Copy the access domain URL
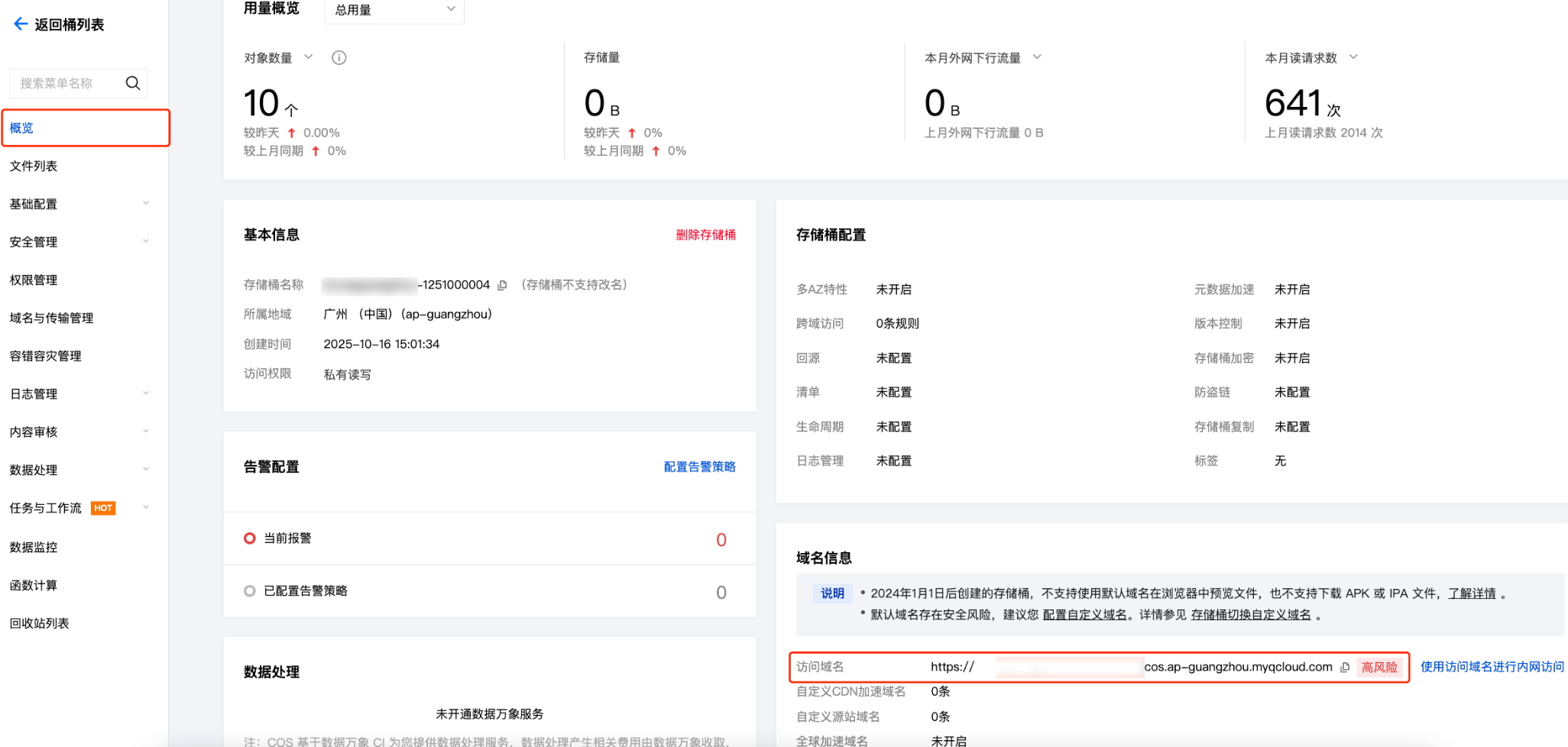 [1345, 668]
